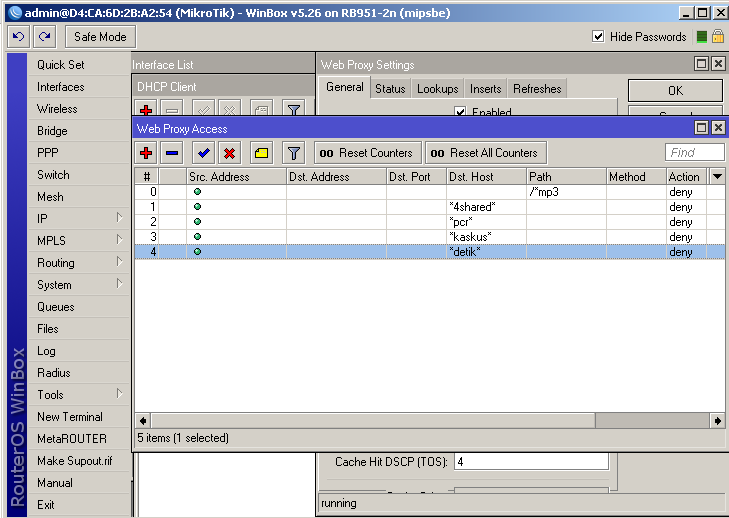Viewport: 729px width, 518px height.
Task: Click the Cache Hit DSCP (TOS) field
Action: tap(531, 462)
